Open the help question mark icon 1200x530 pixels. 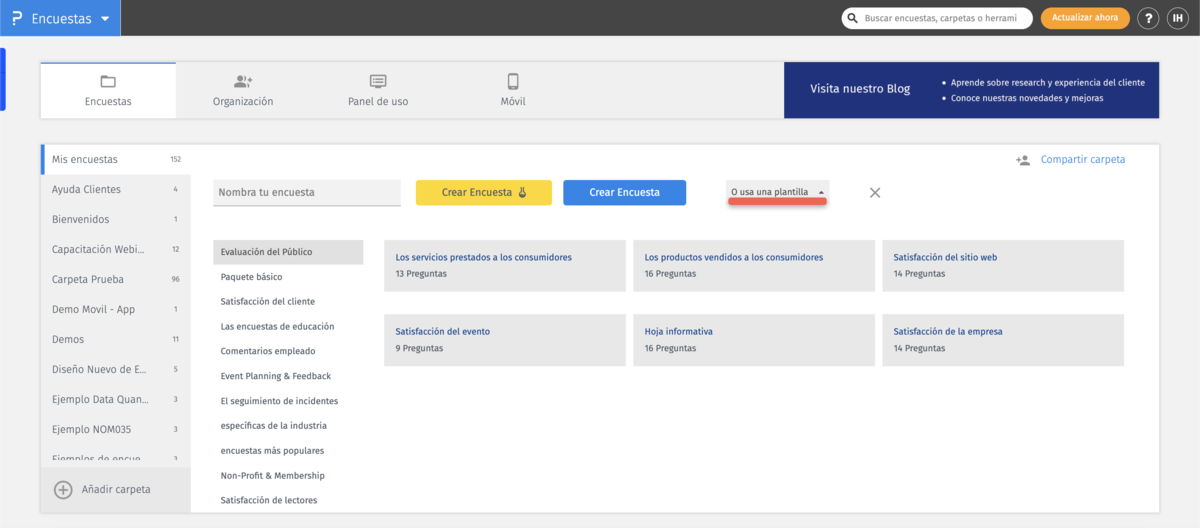coord(1148,18)
